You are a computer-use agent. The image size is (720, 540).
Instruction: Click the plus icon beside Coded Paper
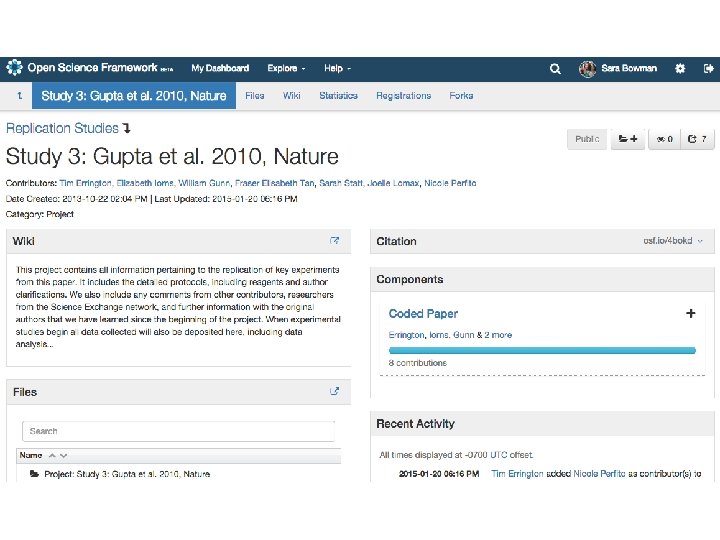690,313
